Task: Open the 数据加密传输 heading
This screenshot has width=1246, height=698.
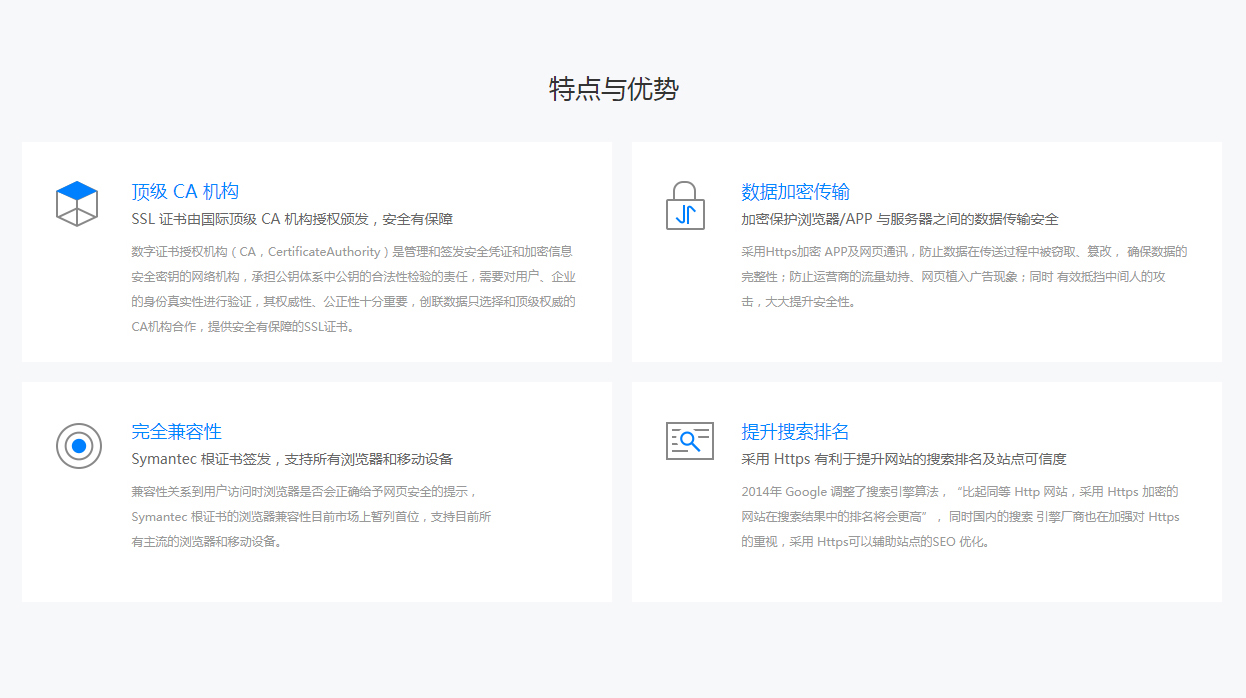Action: tap(795, 192)
